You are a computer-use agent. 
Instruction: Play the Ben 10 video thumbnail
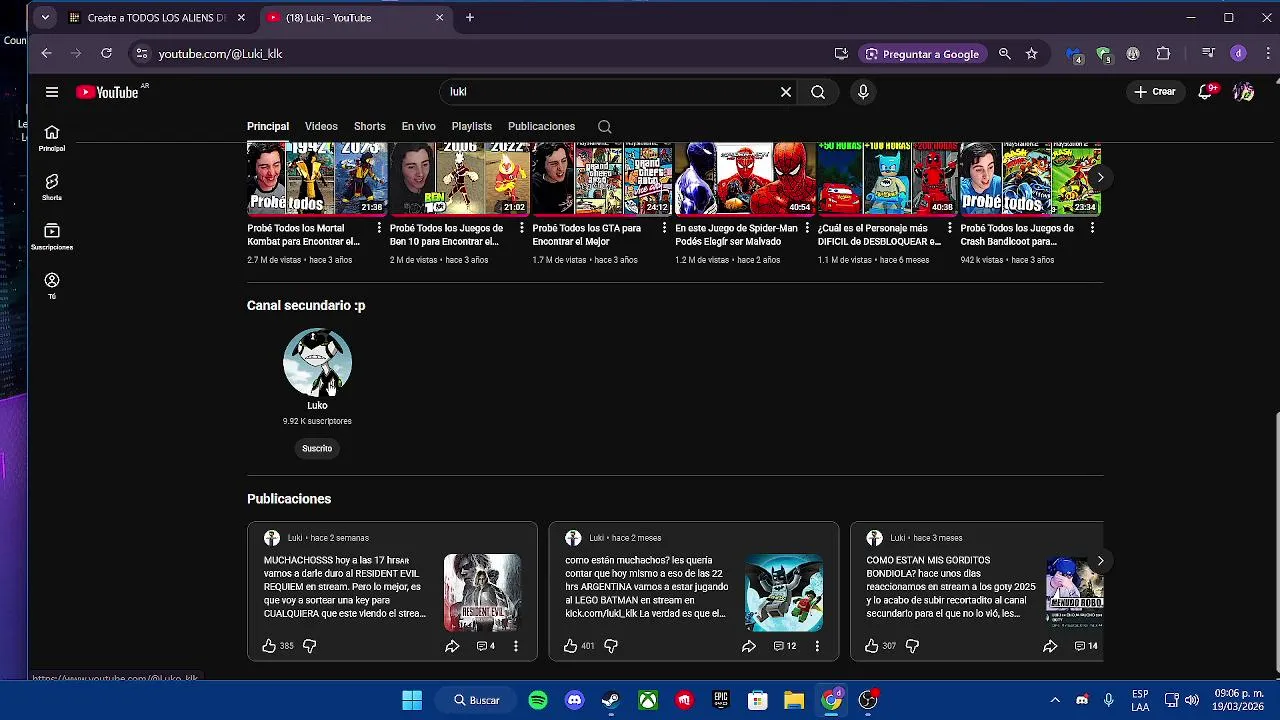click(x=459, y=178)
